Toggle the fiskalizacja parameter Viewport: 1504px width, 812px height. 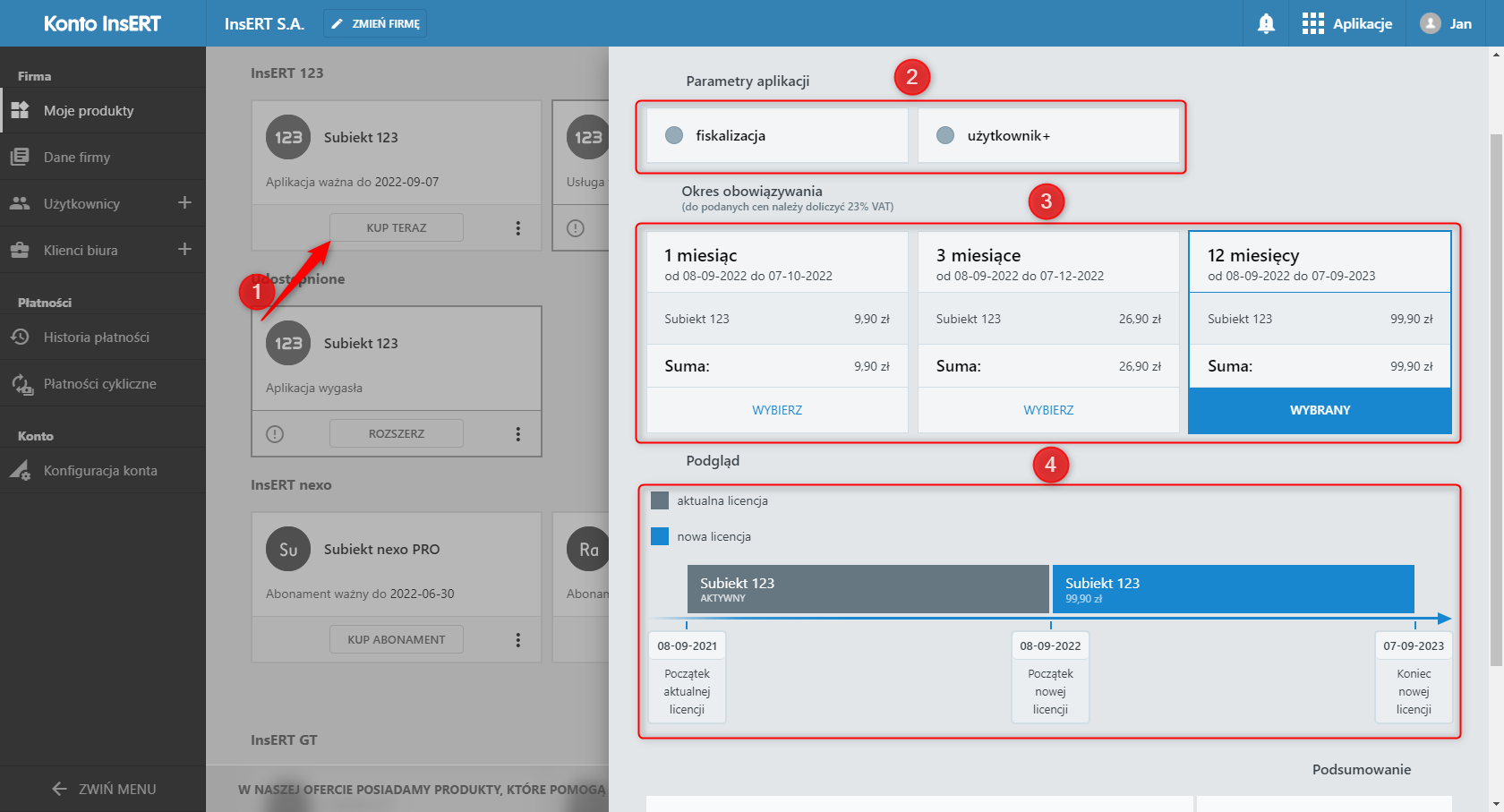point(777,135)
